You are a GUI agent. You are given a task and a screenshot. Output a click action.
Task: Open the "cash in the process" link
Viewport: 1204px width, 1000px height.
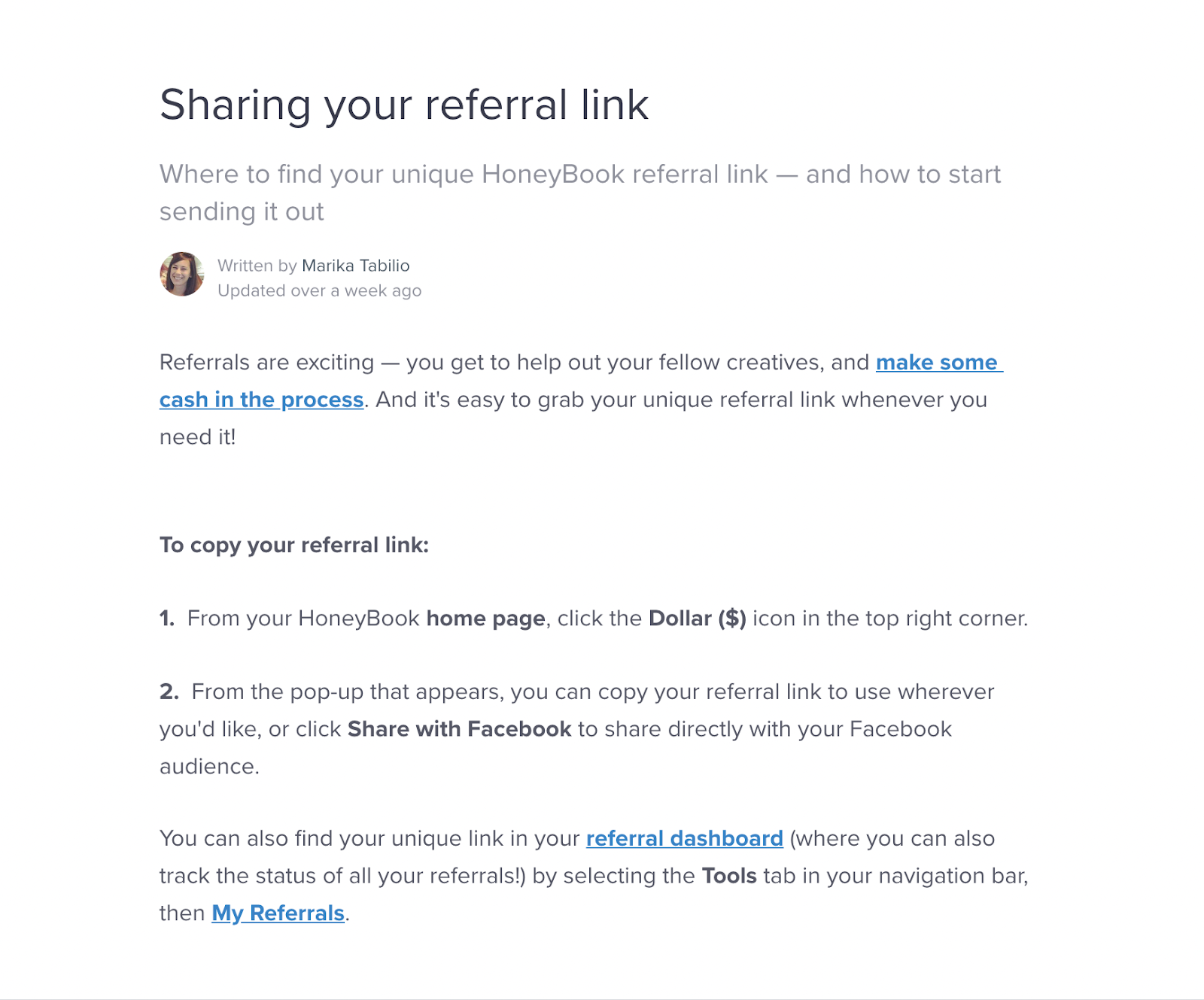click(261, 400)
